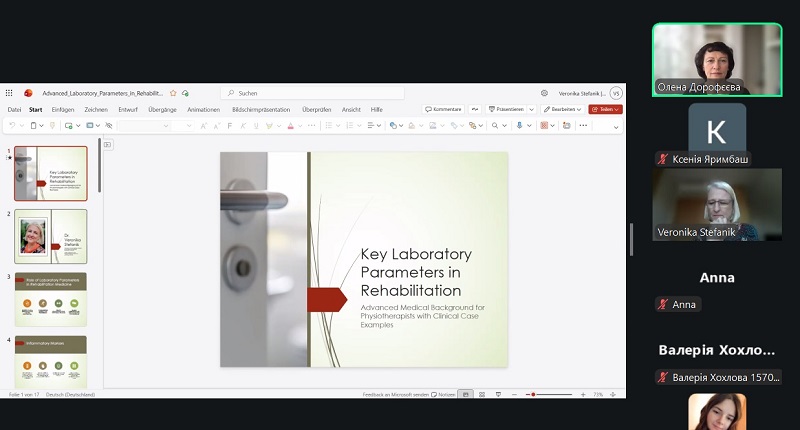The image size is (800, 430).
Task: Open the Einfügen tab
Action: pos(62,109)
